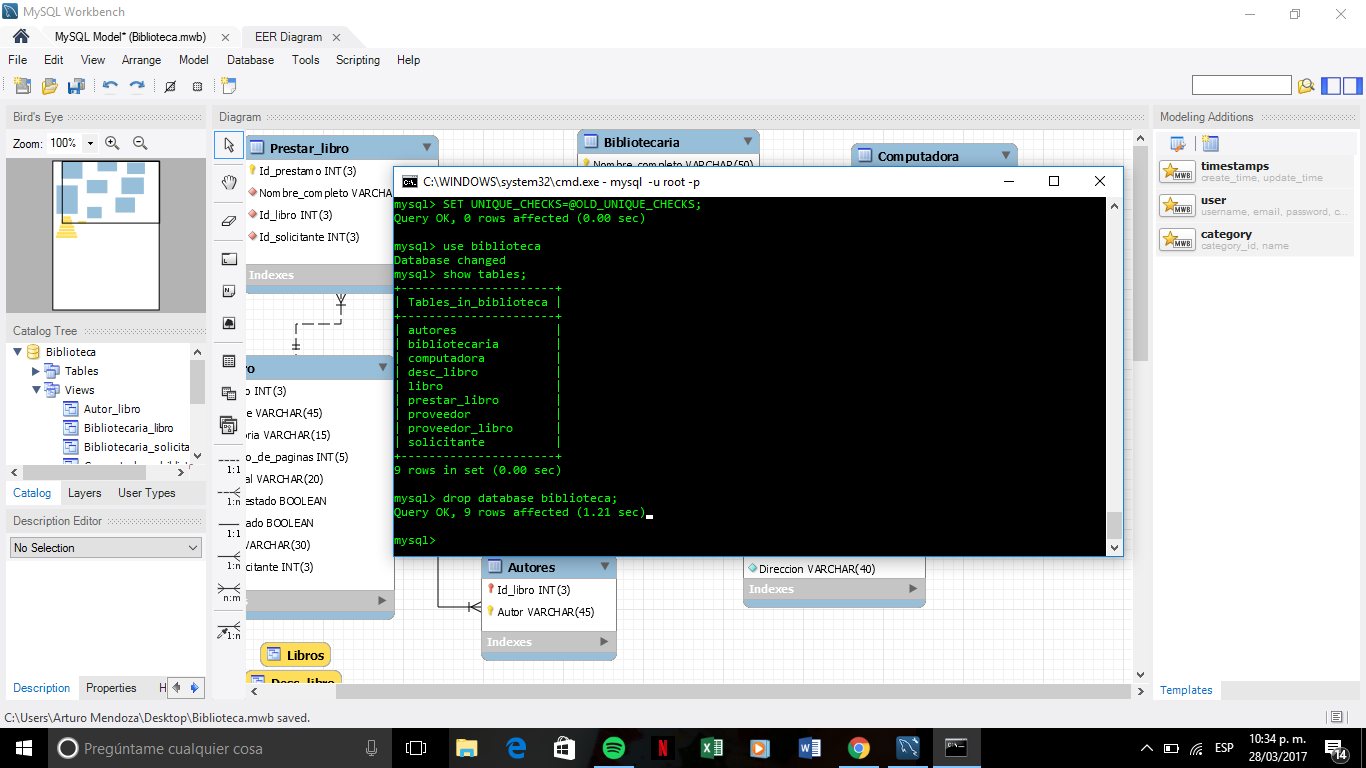
Task: Expand the Tables tree node
Action: tap(36, 371)
